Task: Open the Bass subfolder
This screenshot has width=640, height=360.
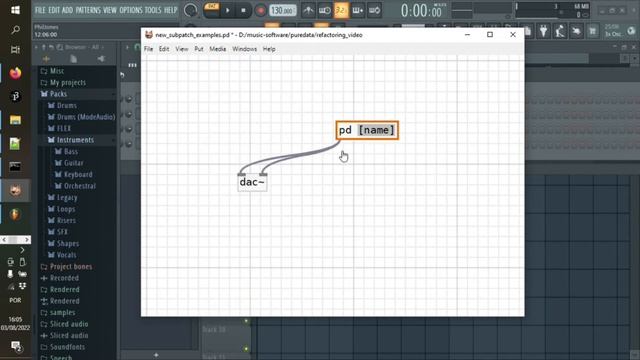Action: tap(71, 151)
